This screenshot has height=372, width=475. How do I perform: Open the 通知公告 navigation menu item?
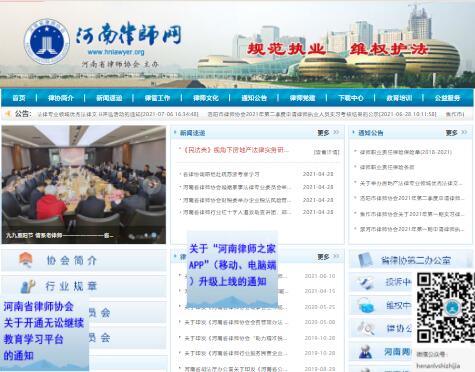click(x=254, y=98)
